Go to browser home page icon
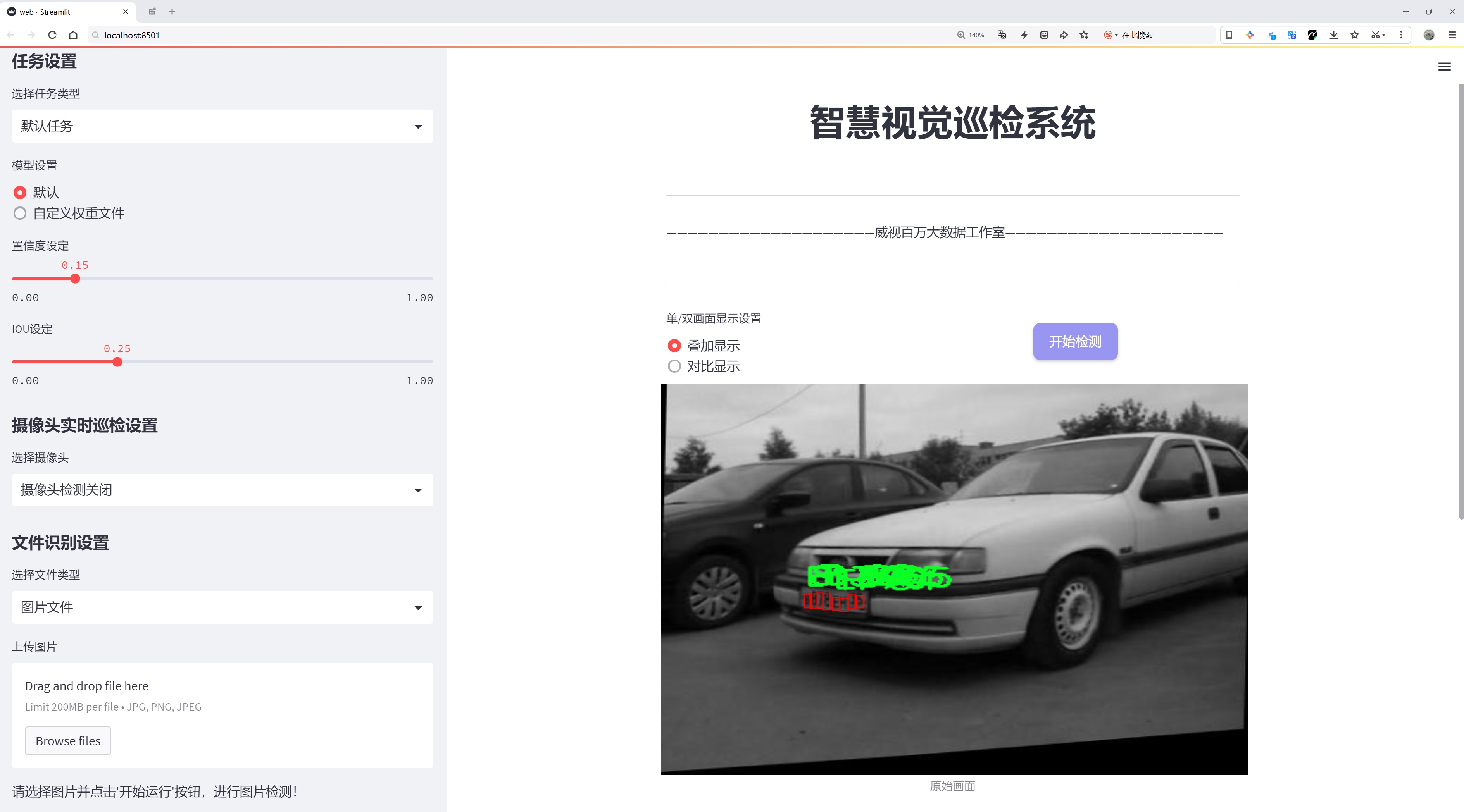Viewport: 1464px width, 812px height. pos(73,35)
